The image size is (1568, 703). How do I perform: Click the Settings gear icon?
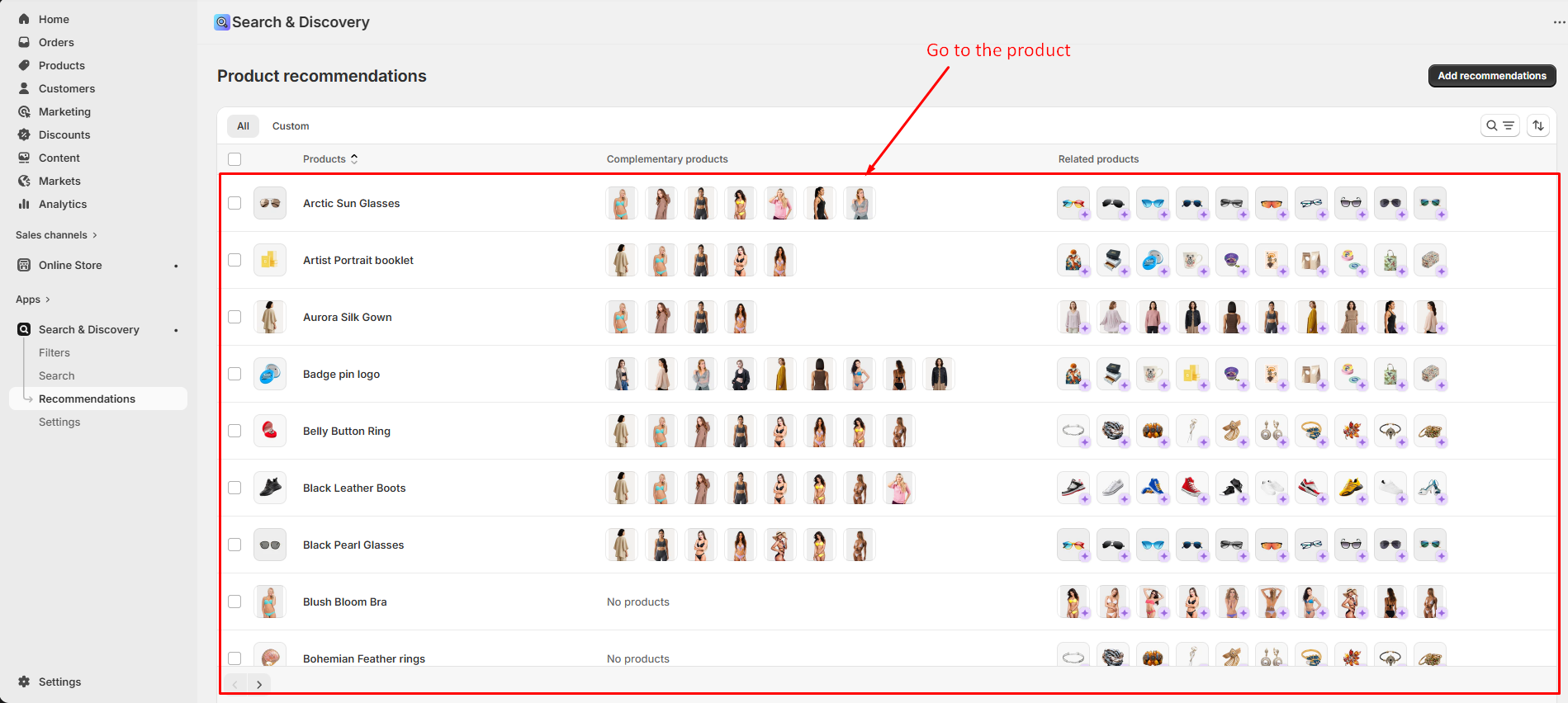[x=24, y=682]
